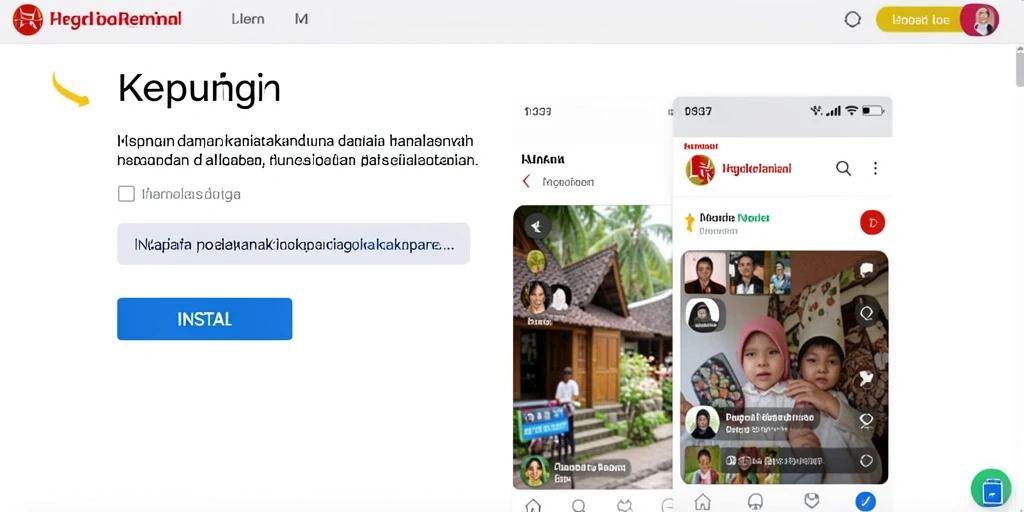Open the bottom-left child thumbnail in video
The image size is (1024, 512).
pos(704,465)
